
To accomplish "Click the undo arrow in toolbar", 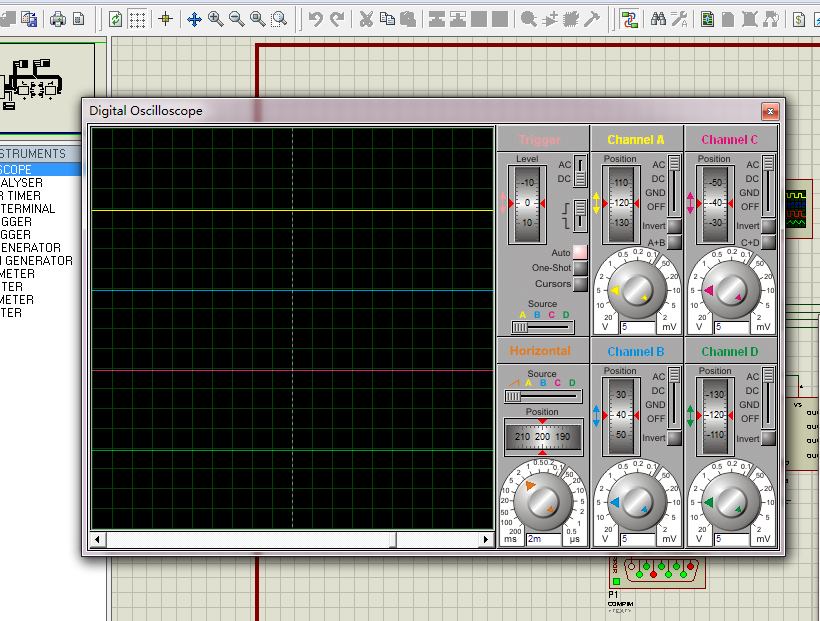I will click(x=315, y=19).
